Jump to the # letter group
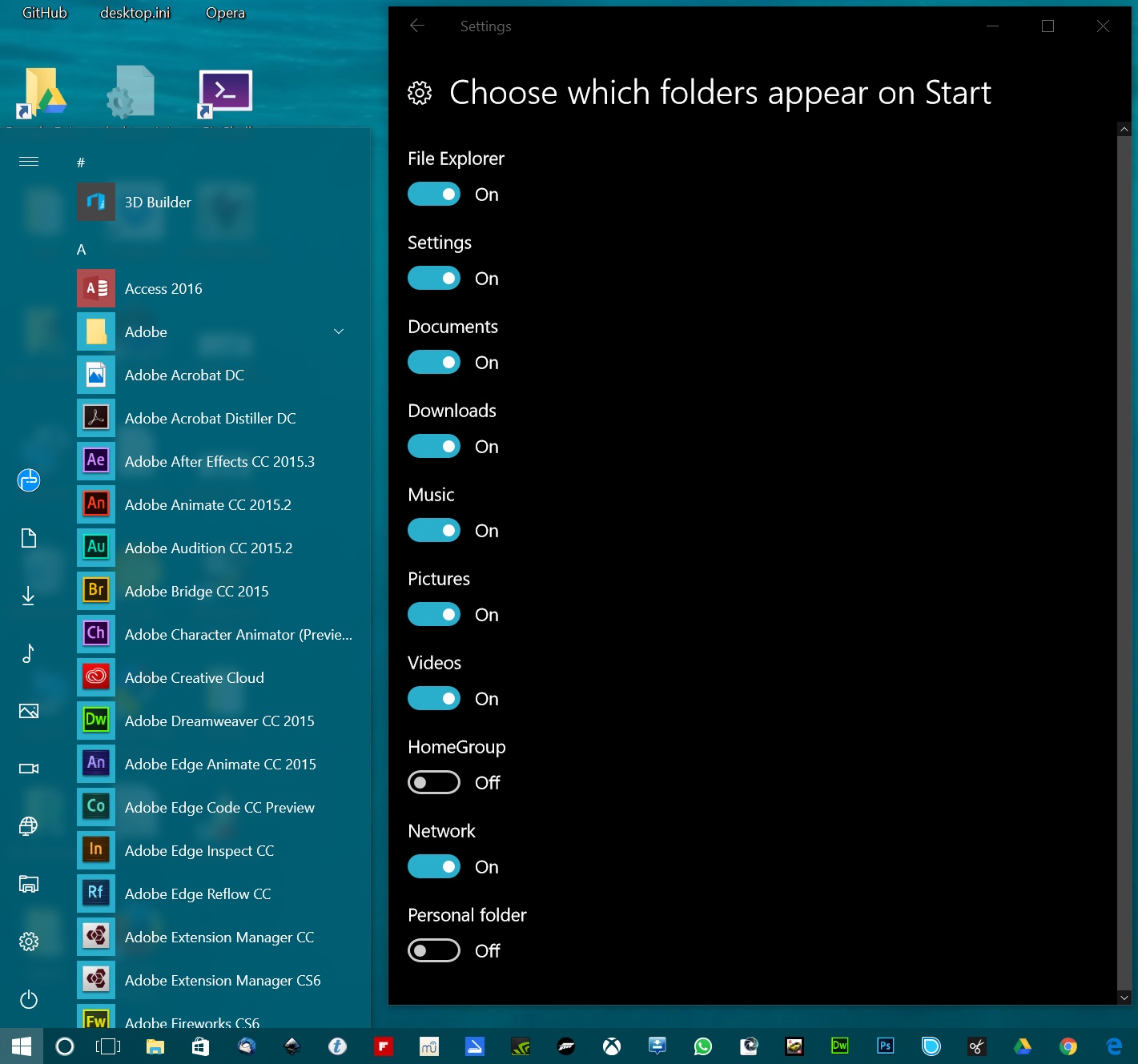This screenshot has height=1064, width=1138. click(x=81, y=163)
